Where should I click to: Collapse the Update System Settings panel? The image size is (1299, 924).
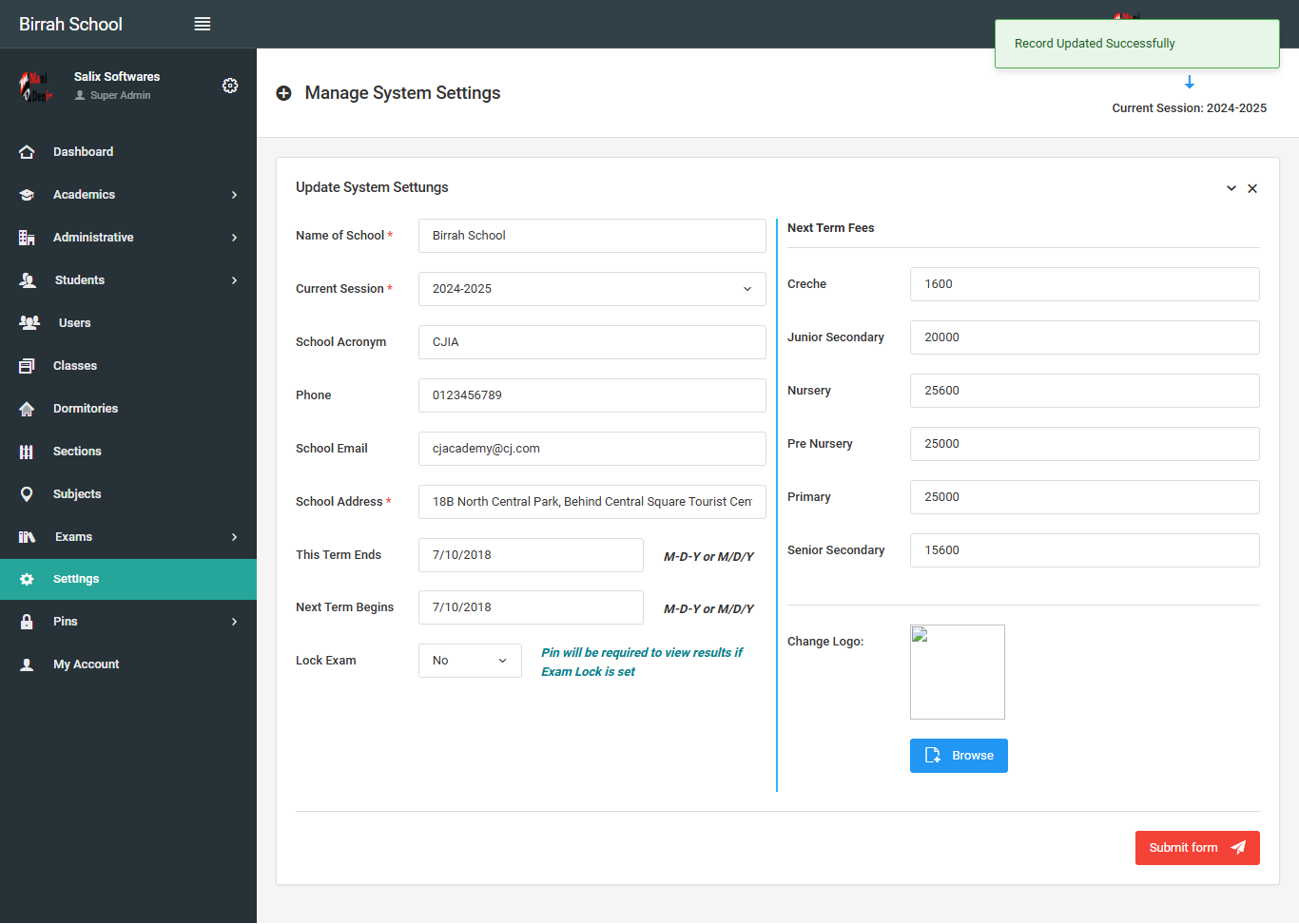[1231, 188]
